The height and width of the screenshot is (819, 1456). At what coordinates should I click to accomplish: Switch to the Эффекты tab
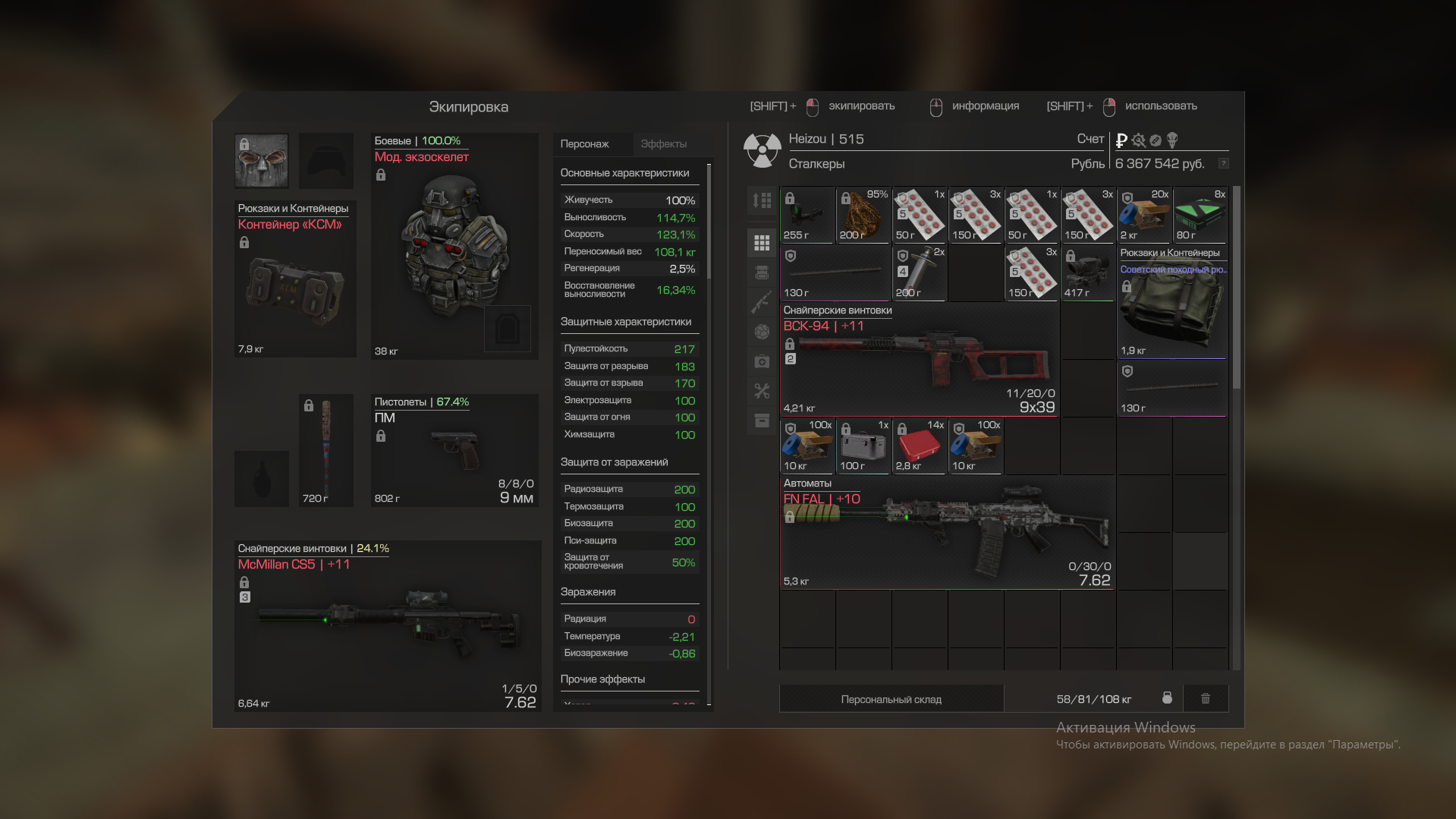tap(663, 143)
